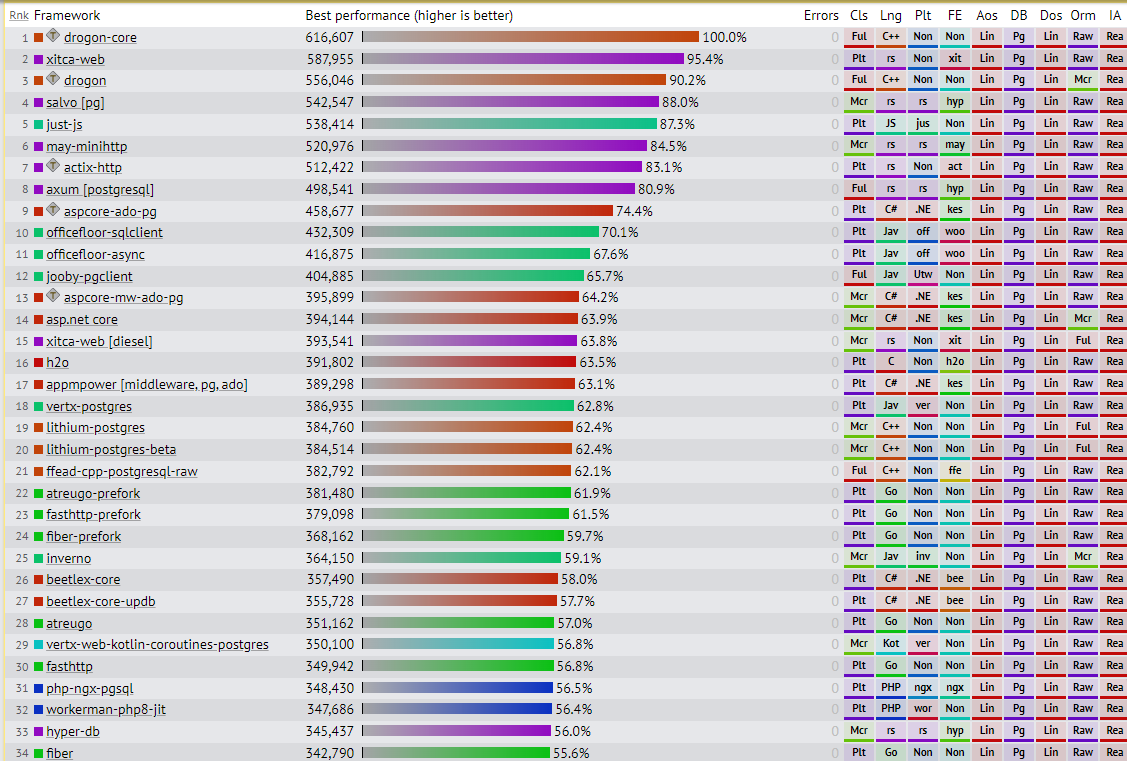The height and width of the screenshot is (761, 1127).
Task: Click the badge icon beside drogon-core
Action: (53, 36)
